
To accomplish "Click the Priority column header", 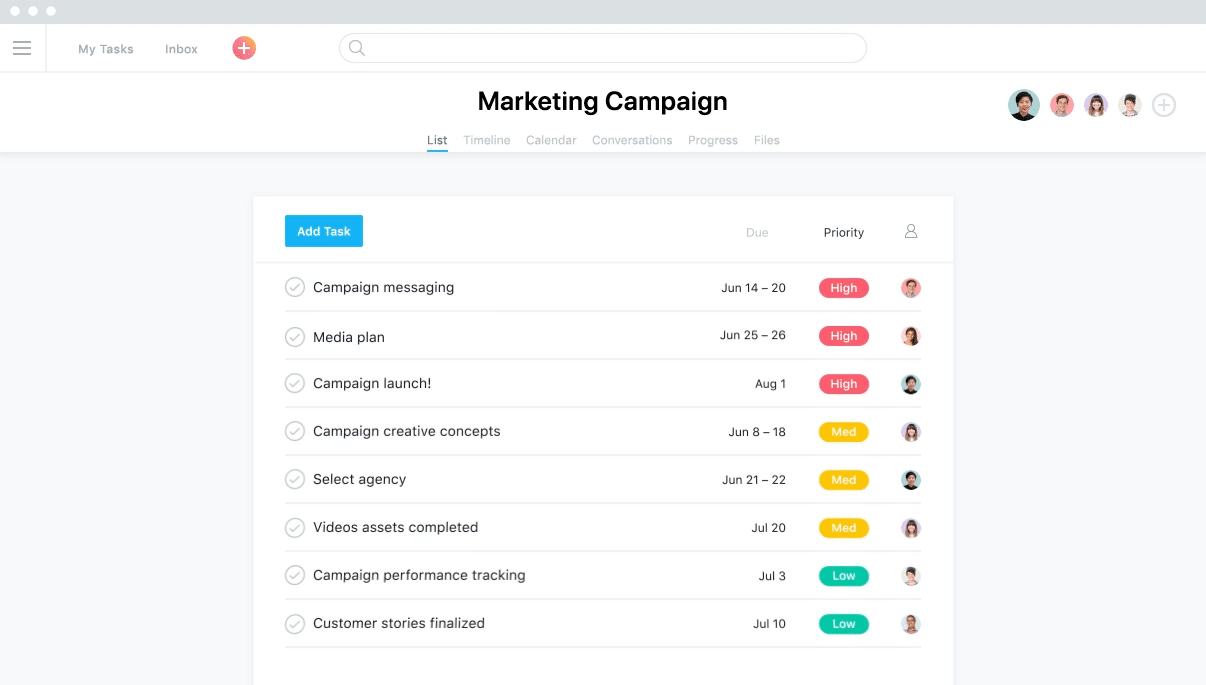I will click(x=843, y=232).
